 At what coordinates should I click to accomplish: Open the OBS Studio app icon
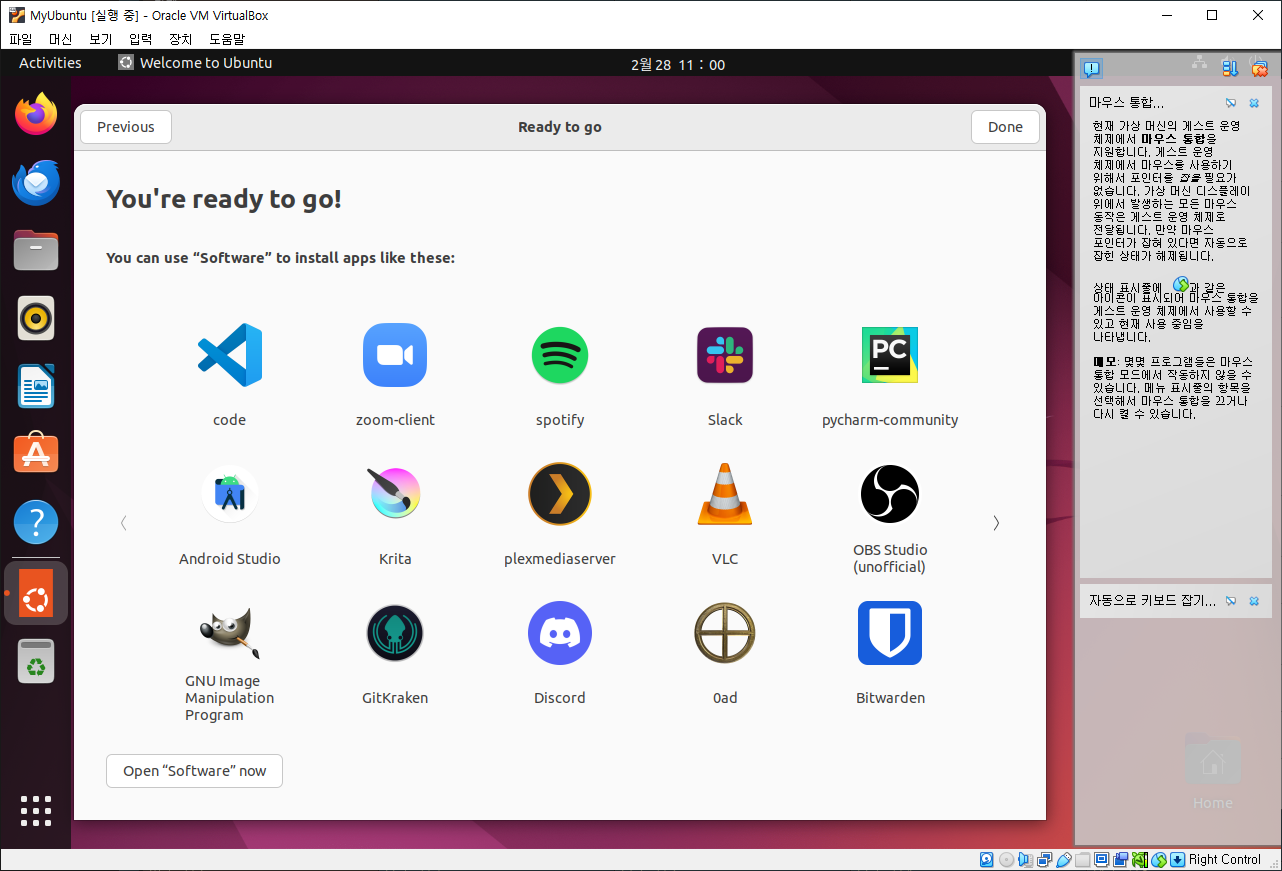click(890, 494)
